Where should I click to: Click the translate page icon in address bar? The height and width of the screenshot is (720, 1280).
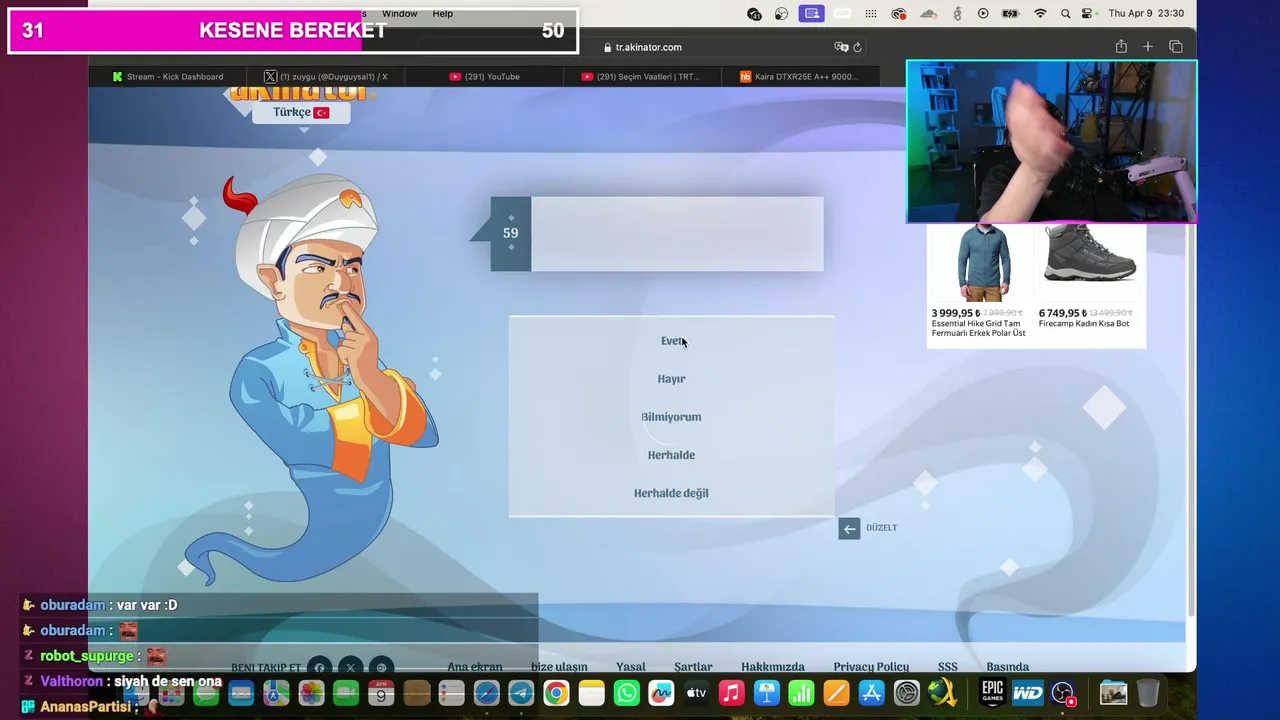pos(841,47)
